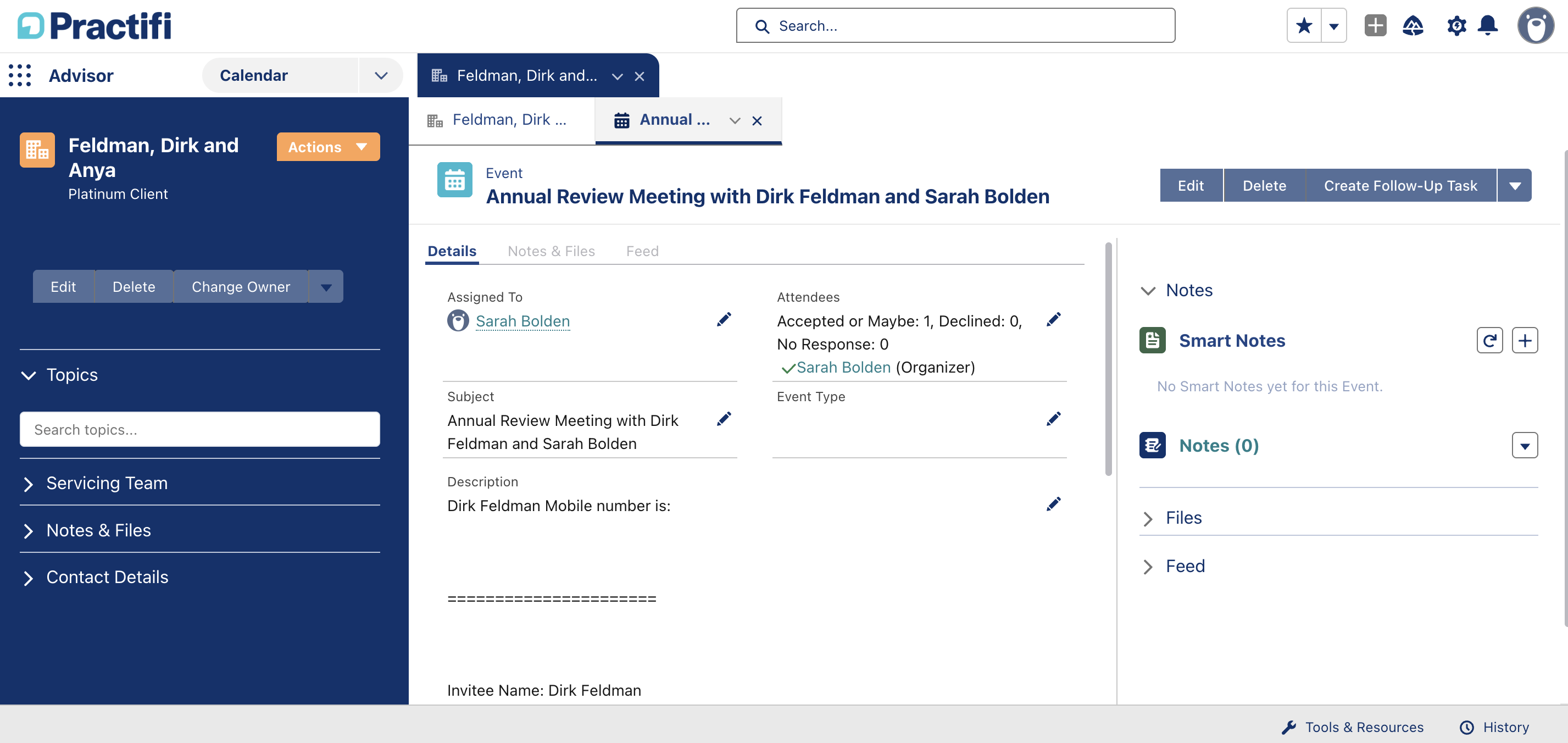Click the global Search field
The height and width of the screenshot is (743, 1568).
[x=955, y=26]
